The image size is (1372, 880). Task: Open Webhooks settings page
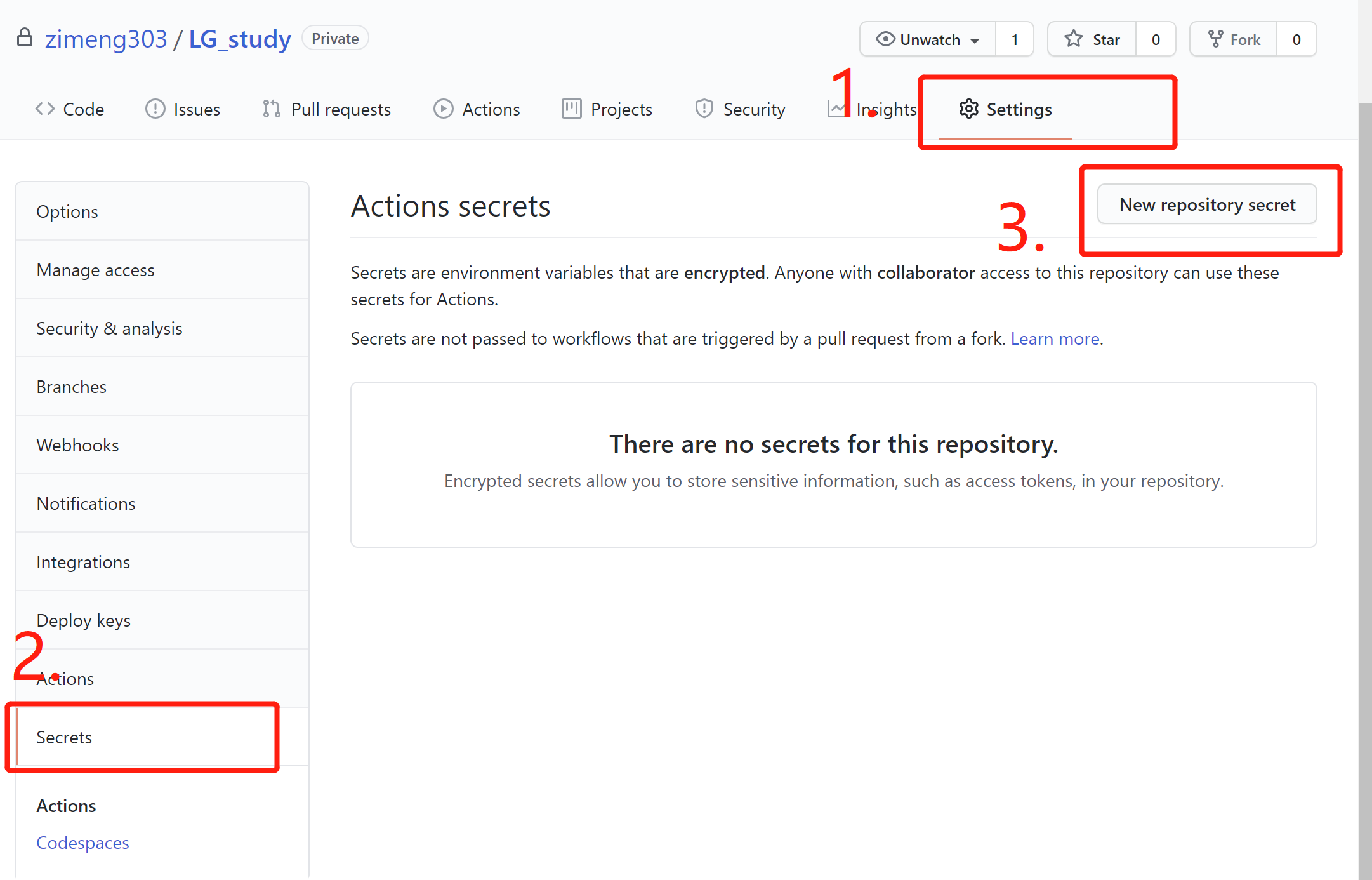click(162, 445)
